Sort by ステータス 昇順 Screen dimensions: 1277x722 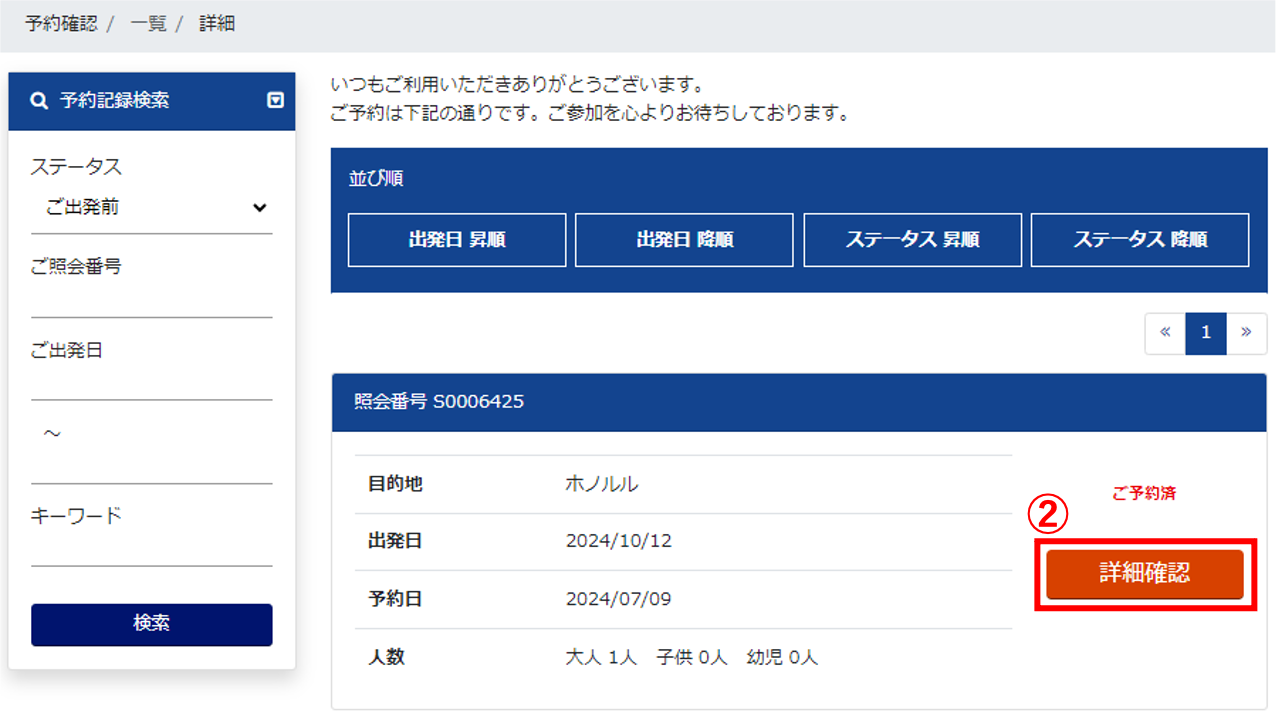(x=912, y=240)
